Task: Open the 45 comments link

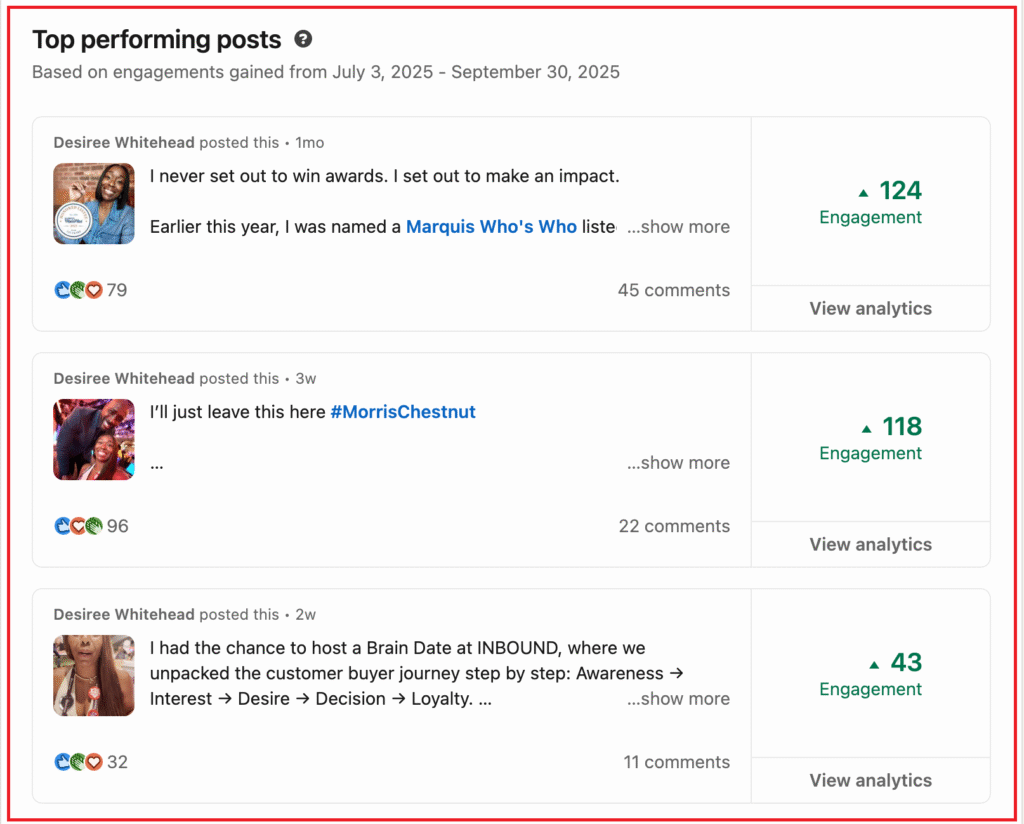Action: [673, 290]
